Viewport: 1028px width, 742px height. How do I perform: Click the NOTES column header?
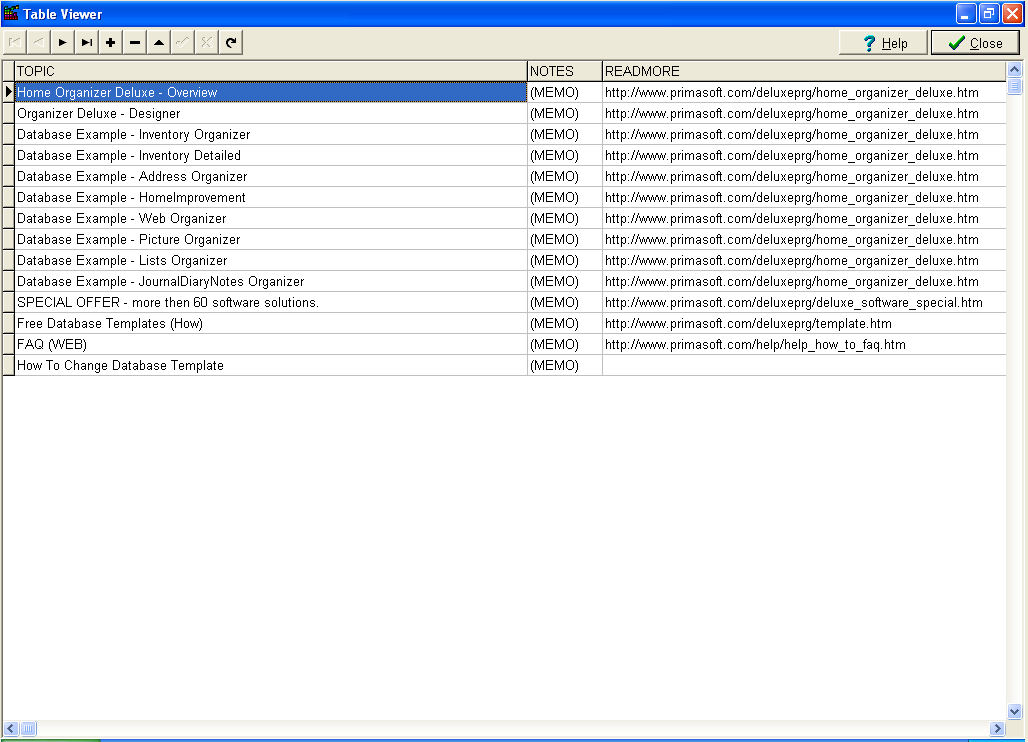(564, 71)
